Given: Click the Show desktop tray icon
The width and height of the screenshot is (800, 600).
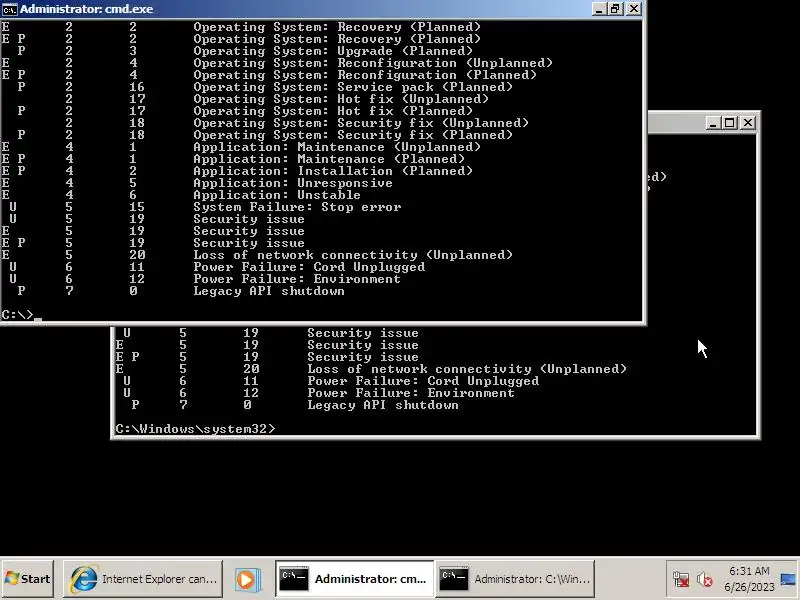Looking at the screenshot, I should (x=789, y=579).
